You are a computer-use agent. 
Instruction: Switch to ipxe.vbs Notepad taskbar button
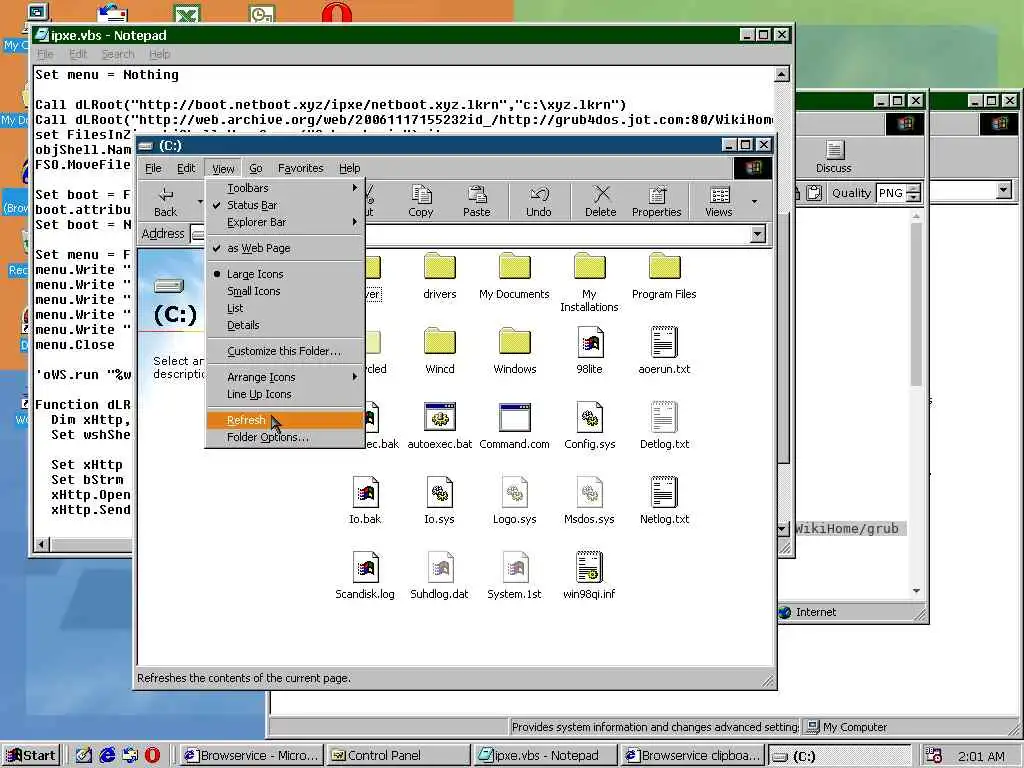click(545, 756)
